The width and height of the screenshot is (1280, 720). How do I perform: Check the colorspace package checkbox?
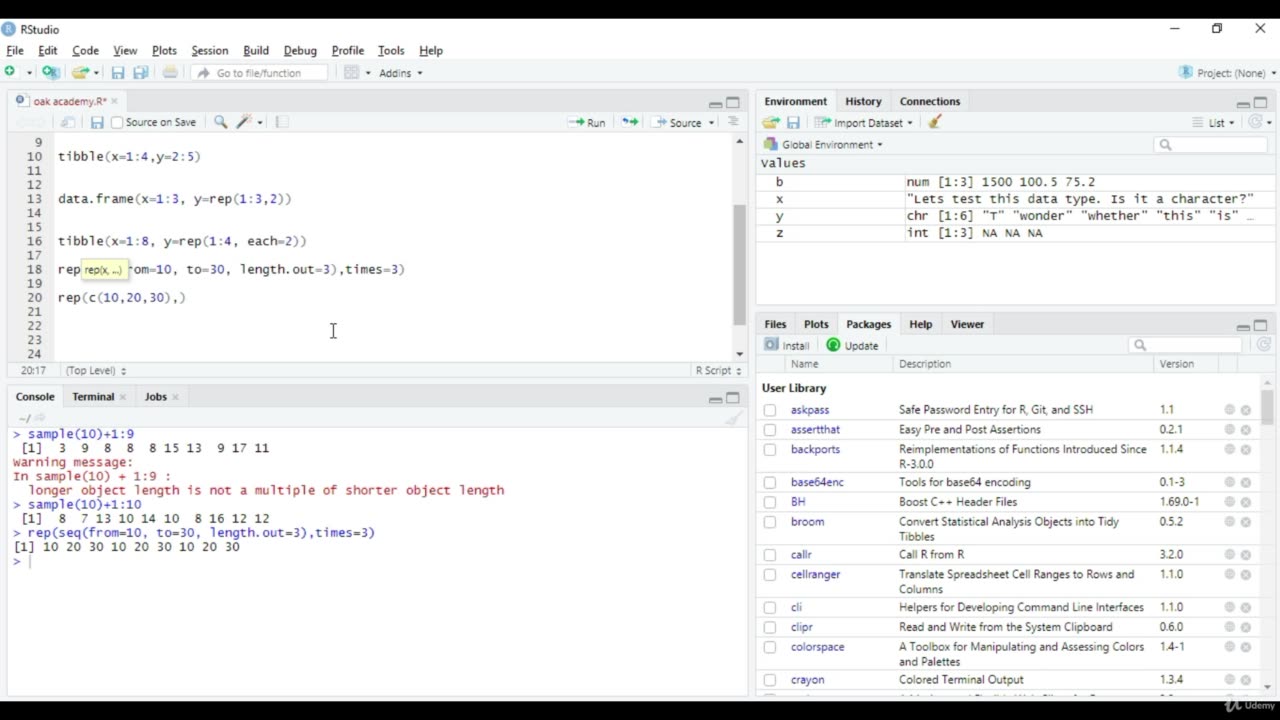pyautogui.click(x=770, y=647)
